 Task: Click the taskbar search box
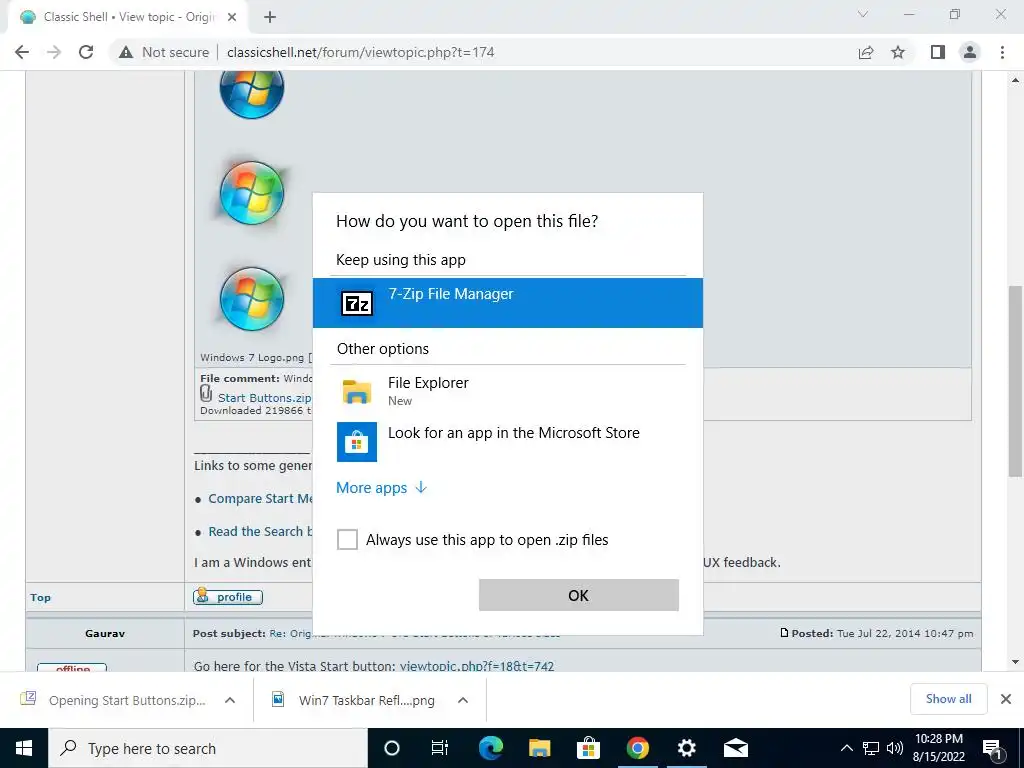(x=208, y=748)
